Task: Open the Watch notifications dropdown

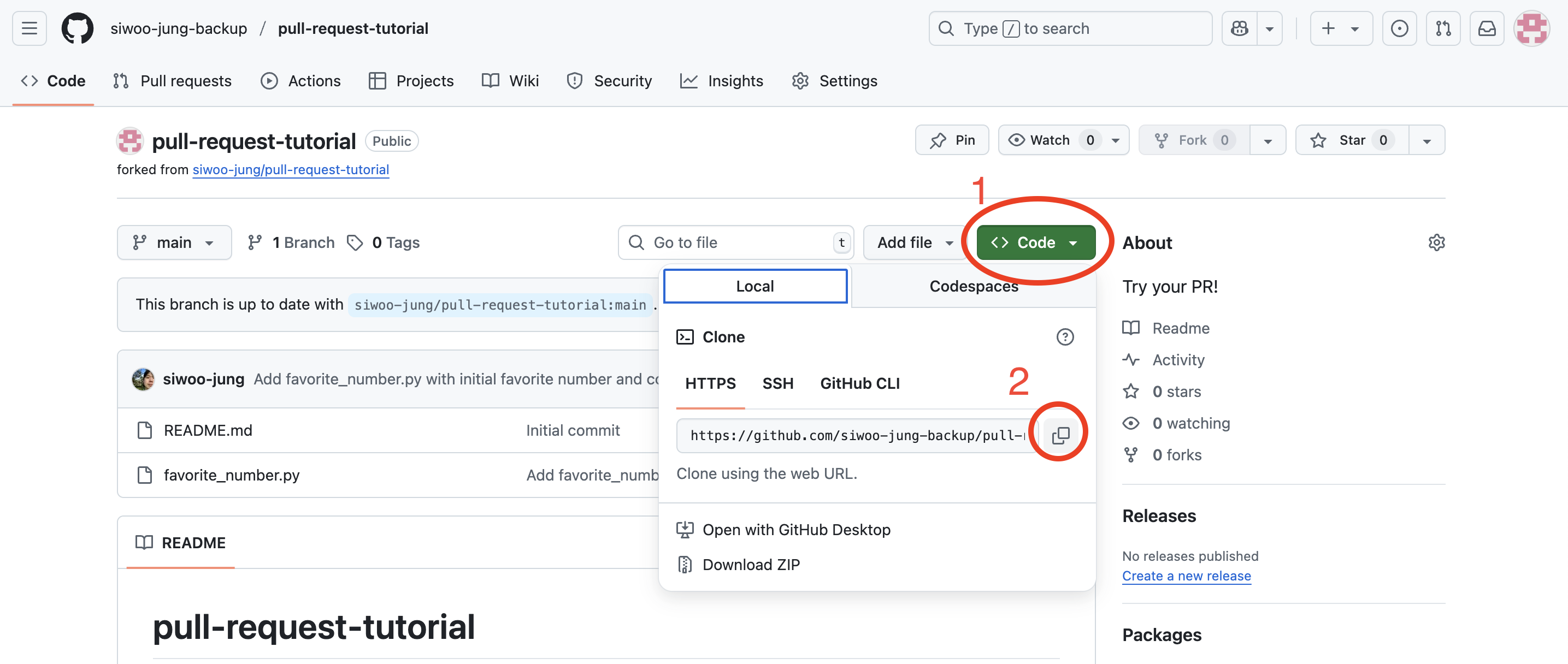Action: pos(1063,140)
